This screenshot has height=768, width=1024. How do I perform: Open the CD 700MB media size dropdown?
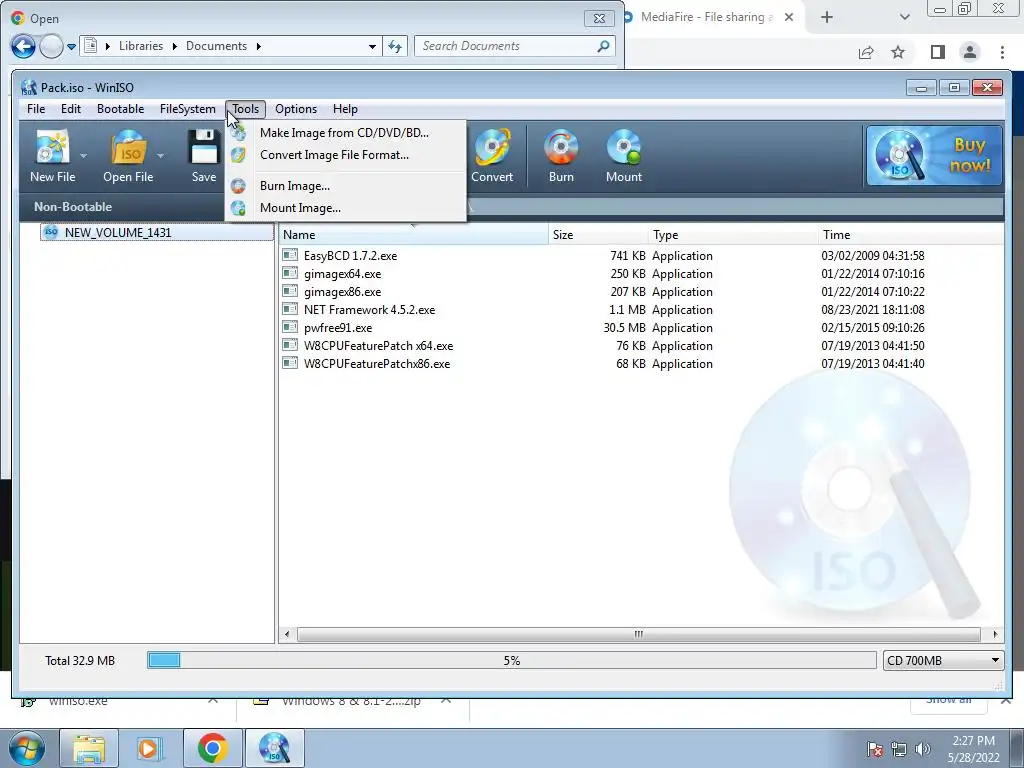click(x=943, y=660)
